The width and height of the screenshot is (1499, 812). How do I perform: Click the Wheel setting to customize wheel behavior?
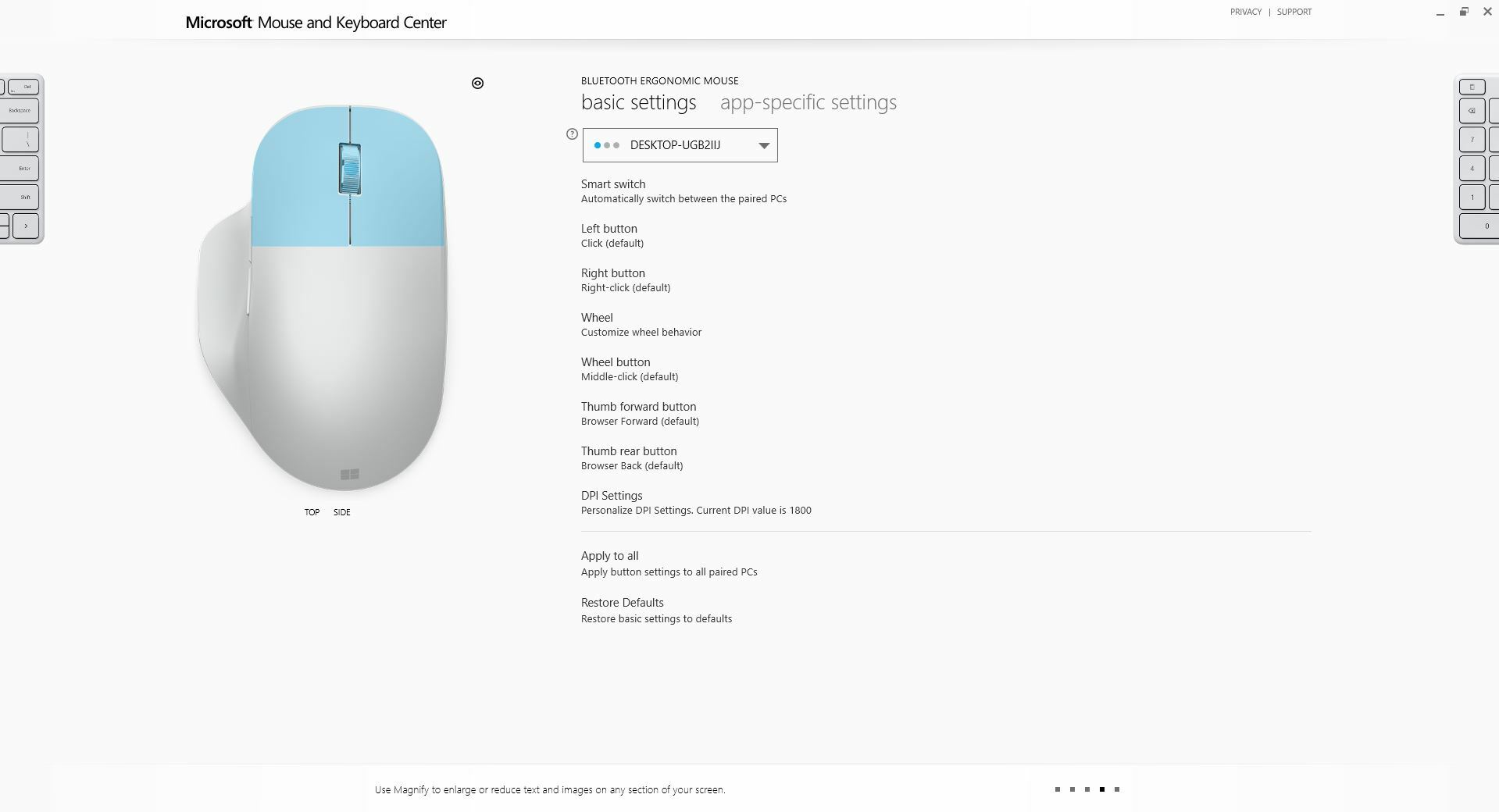coord(597,317)
